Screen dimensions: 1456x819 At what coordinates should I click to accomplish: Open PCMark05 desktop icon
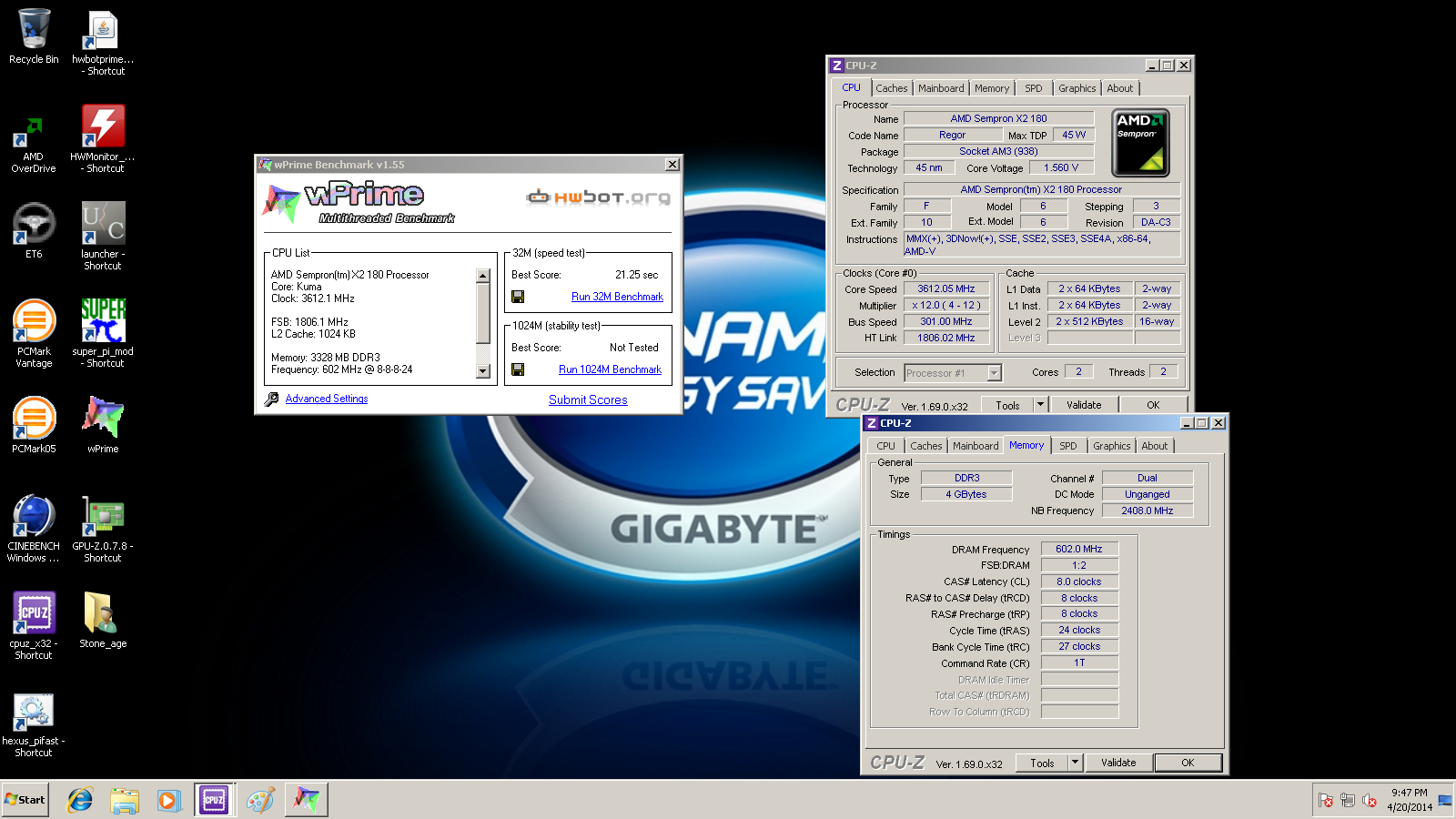point(34,425)
